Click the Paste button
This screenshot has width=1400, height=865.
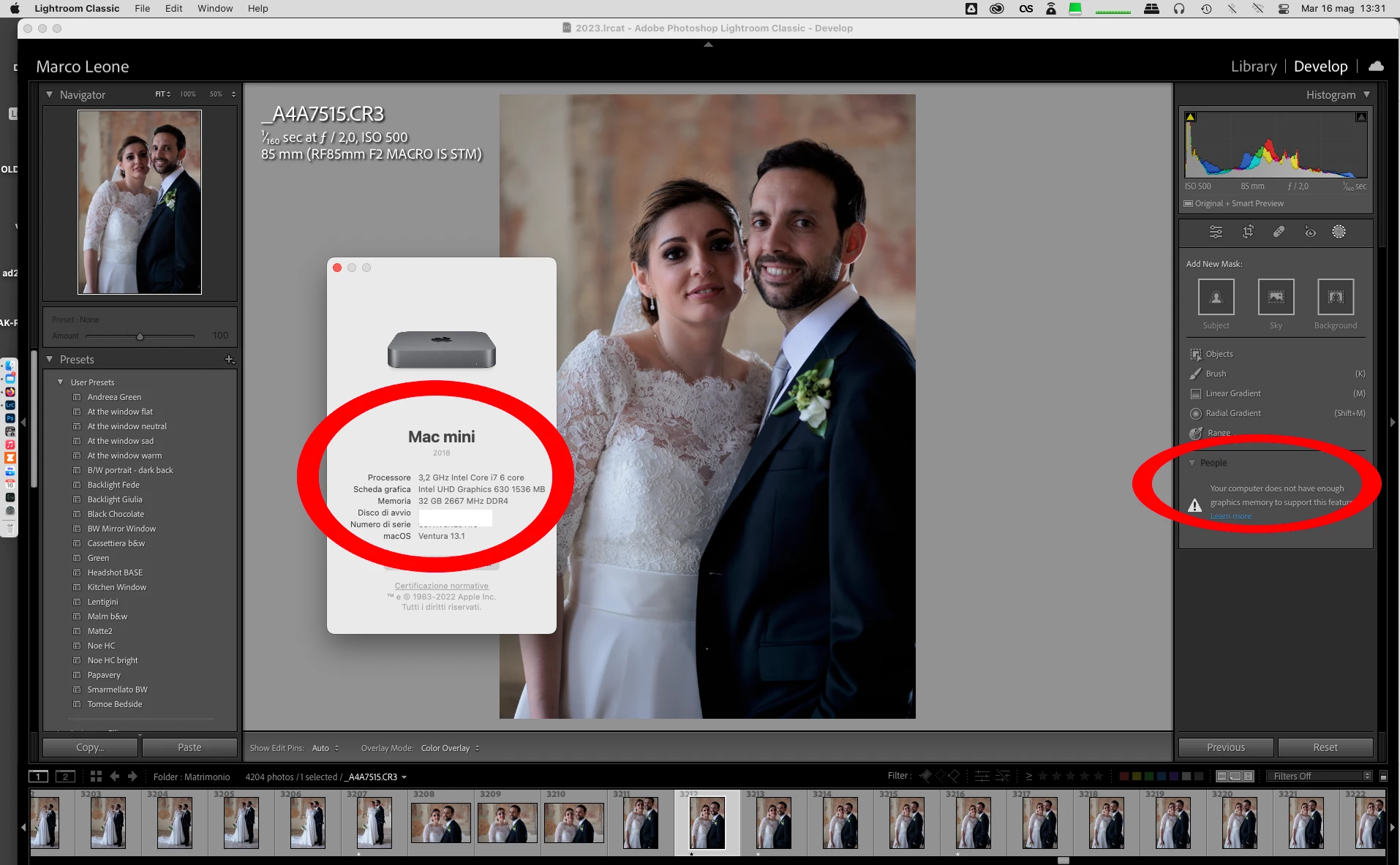point(189,747)
